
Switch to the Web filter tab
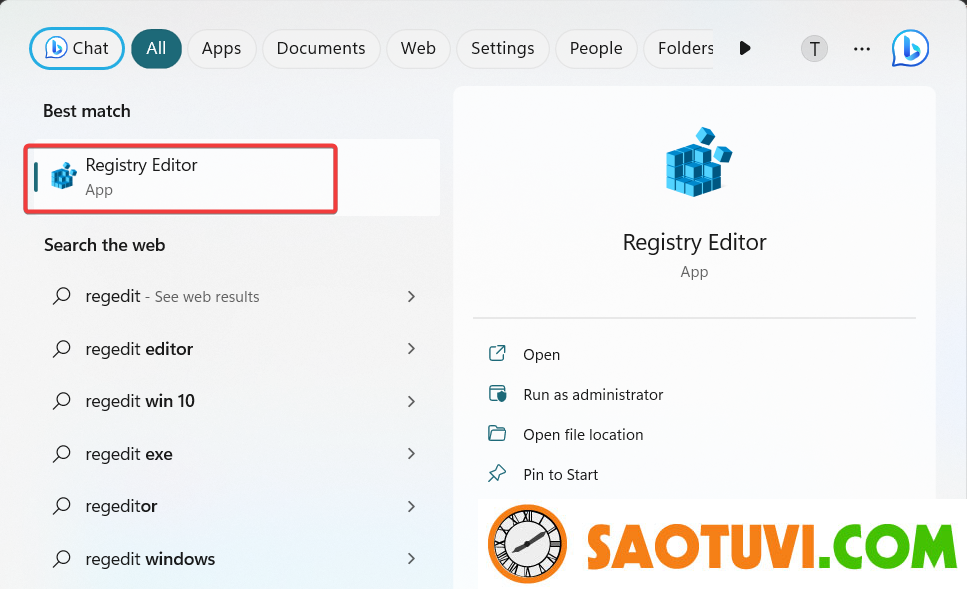418,48
